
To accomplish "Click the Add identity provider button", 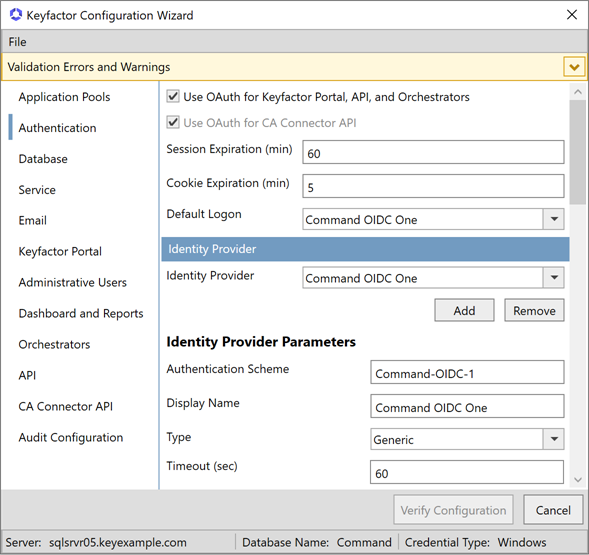I will (464, 310).
